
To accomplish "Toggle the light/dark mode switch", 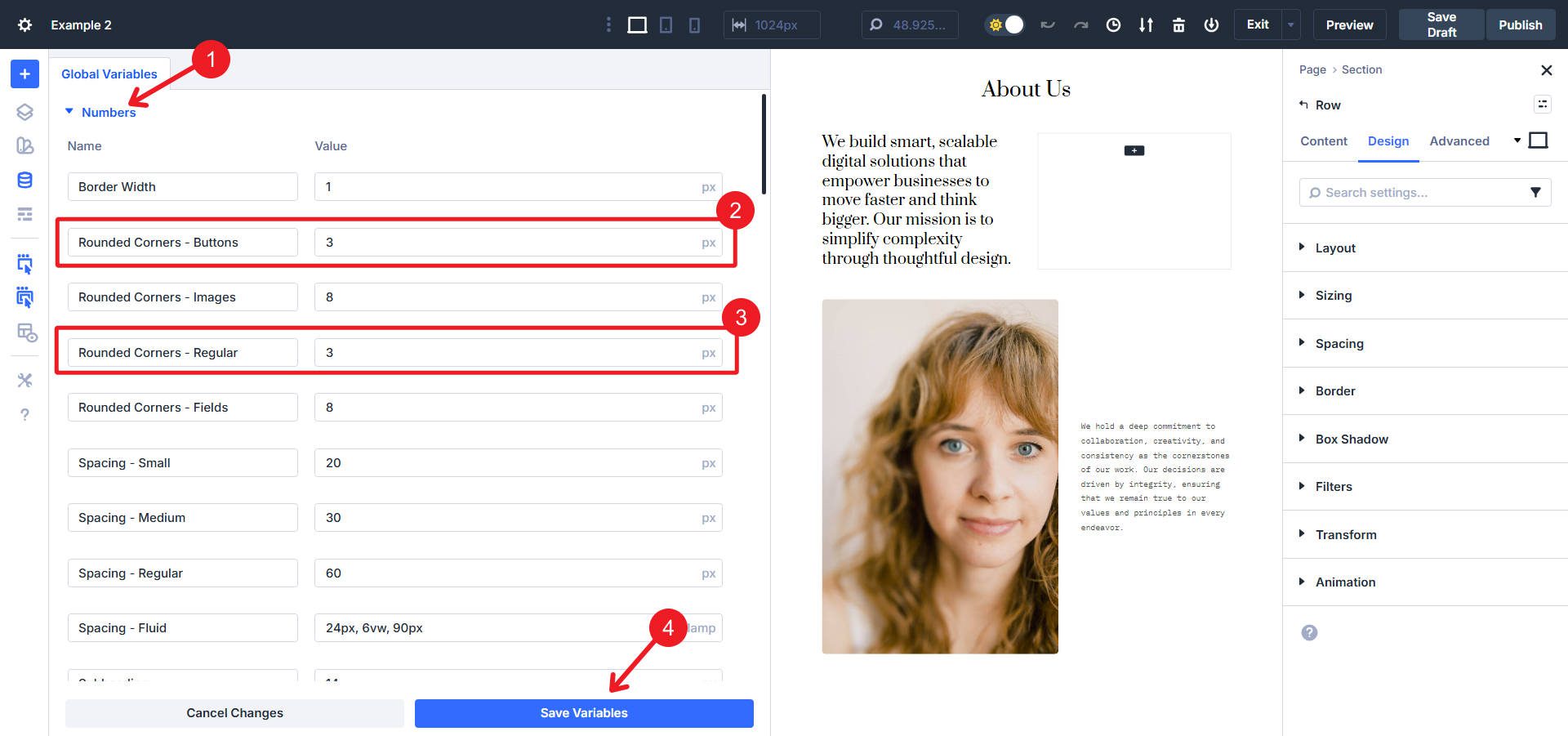I will coord(1004,25).
